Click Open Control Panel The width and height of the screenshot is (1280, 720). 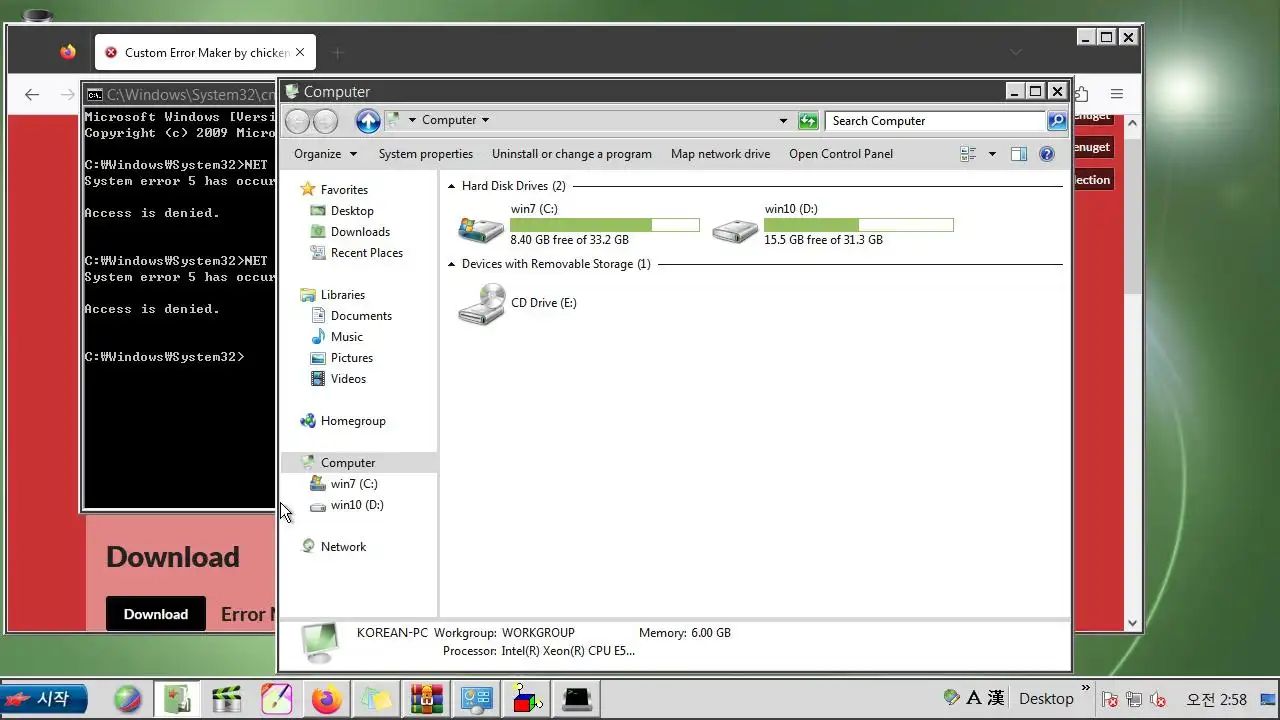tap(841, 154)
